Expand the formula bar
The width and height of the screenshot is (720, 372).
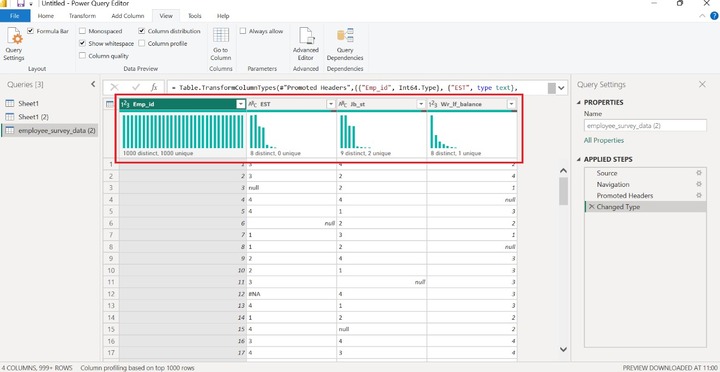click(562, 87)
